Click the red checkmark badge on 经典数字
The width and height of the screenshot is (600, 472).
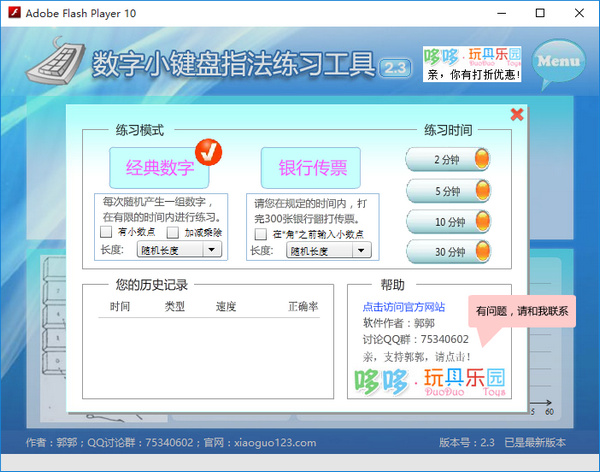(209, 152)
